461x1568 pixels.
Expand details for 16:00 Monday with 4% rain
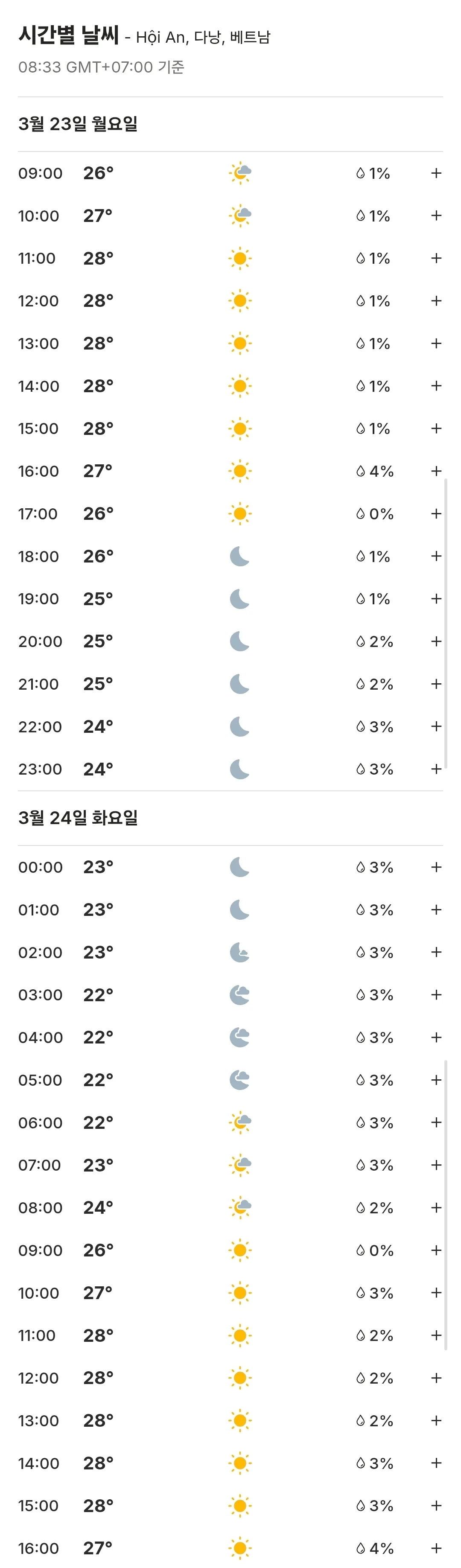436,471
